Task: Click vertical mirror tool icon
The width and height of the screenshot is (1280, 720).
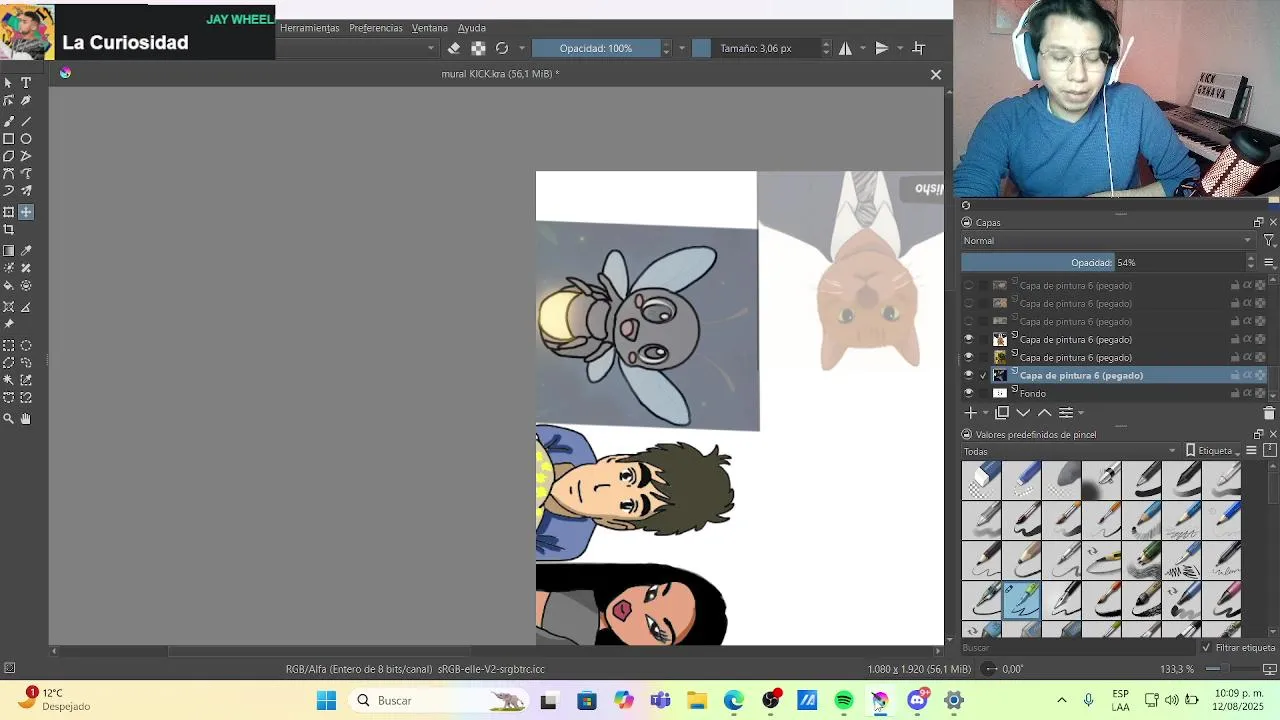Action: (x=882, y=48)
